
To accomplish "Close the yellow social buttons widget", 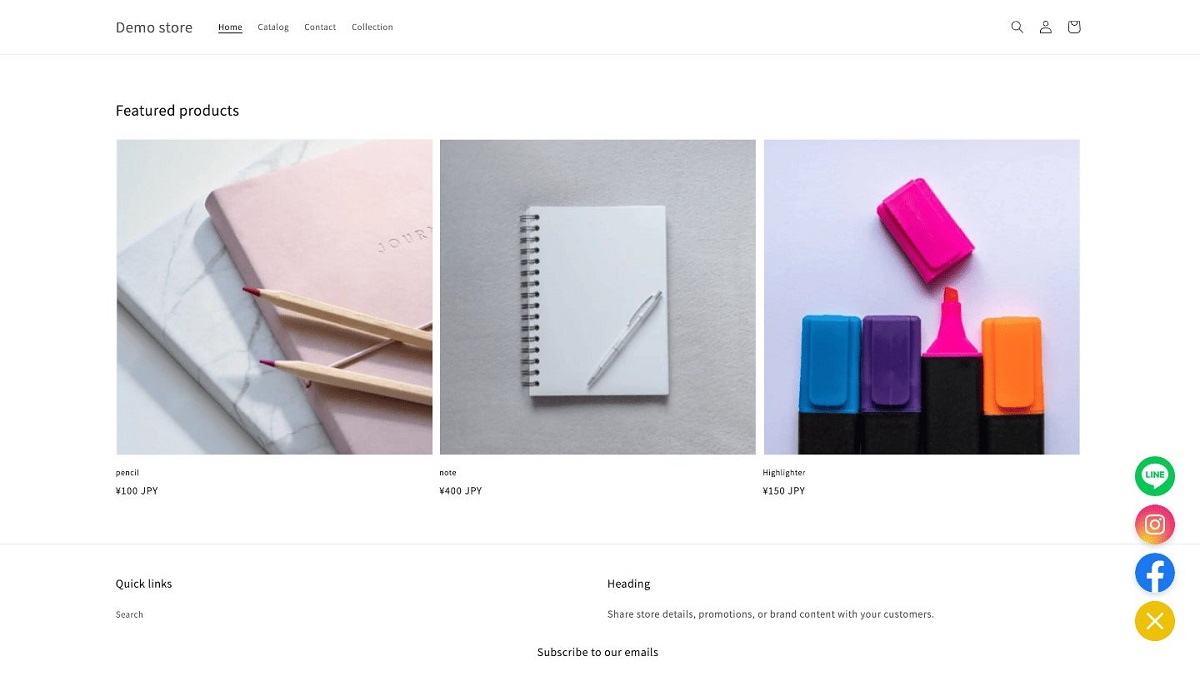I will point(1155,621).
